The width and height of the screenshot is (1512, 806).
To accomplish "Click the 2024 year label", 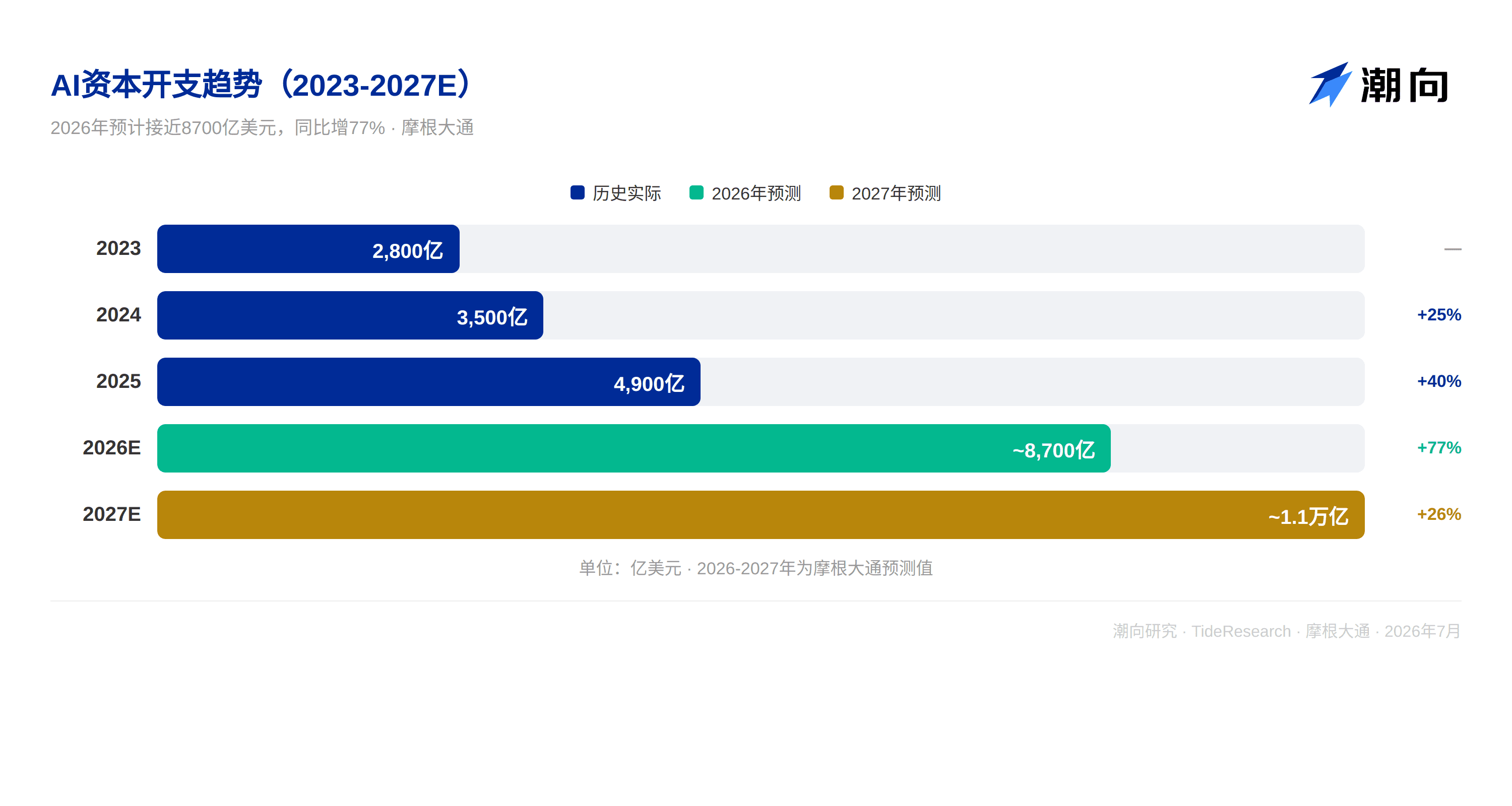I will pyautogui.click(x=118, y=314).
